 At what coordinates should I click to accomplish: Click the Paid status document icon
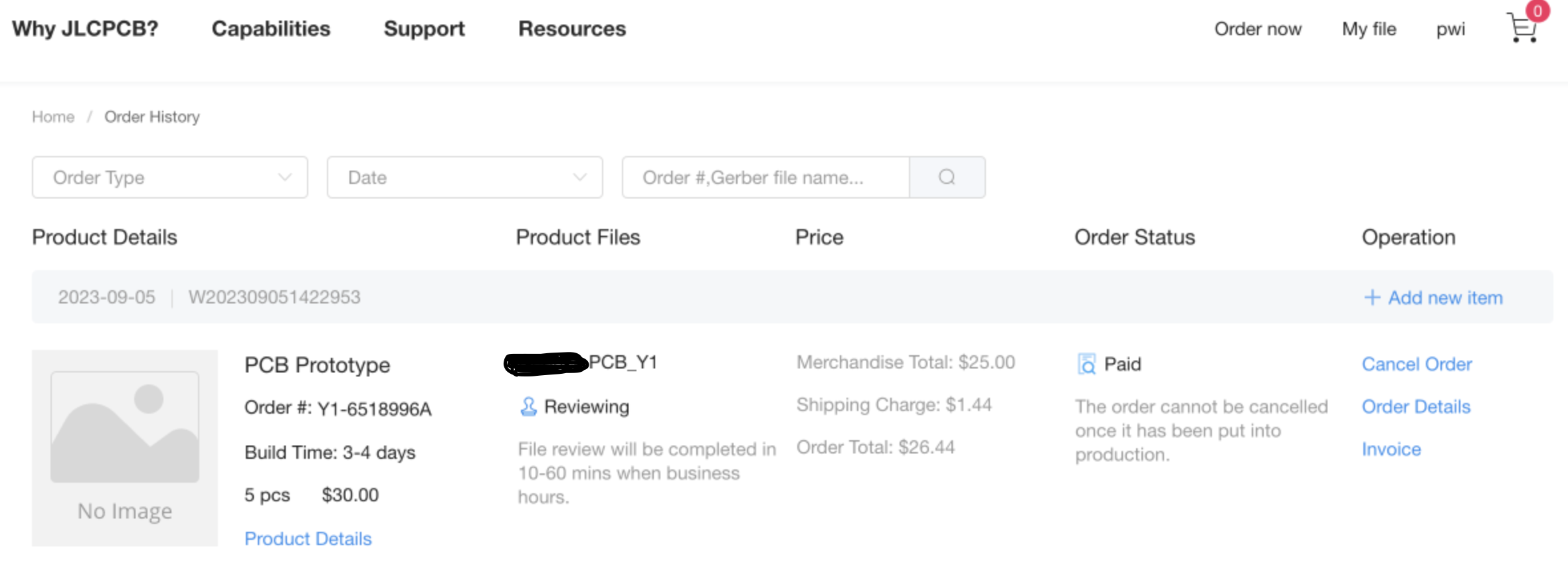[1086, 364]
